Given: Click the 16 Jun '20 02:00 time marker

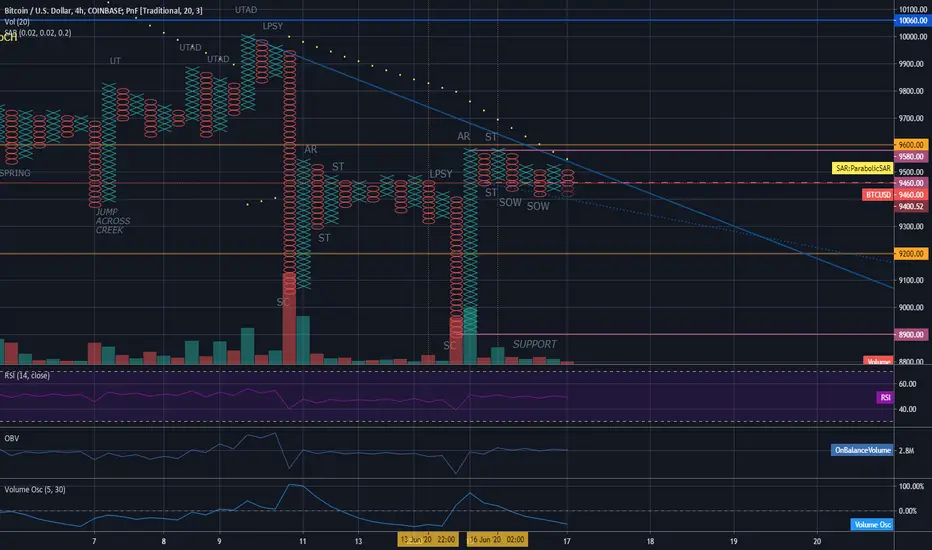Looking at the screenshot, I should pyautogui.click(x=496, y=539).
